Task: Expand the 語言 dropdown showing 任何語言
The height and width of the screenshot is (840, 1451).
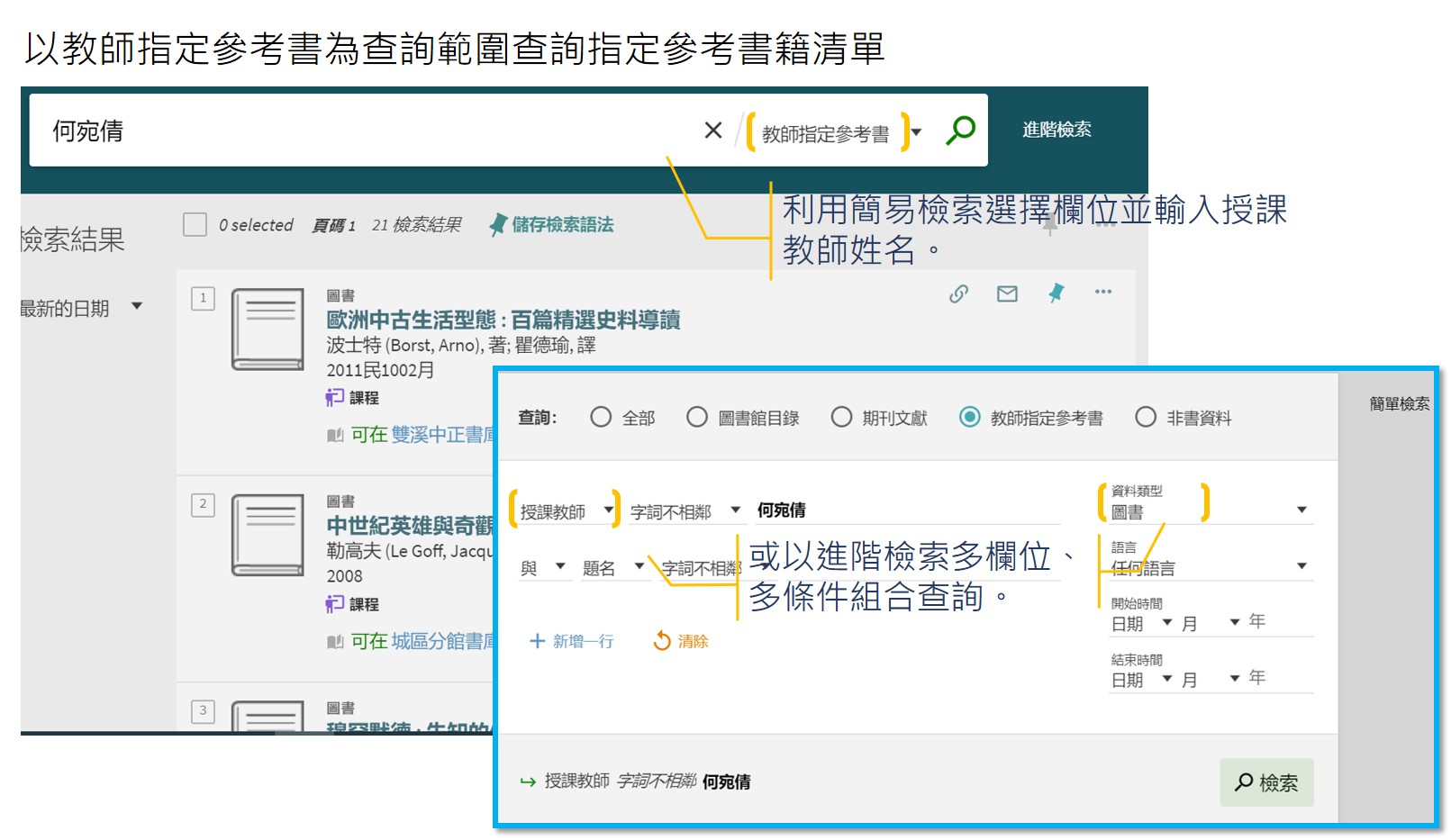Action: (1301, 565)
